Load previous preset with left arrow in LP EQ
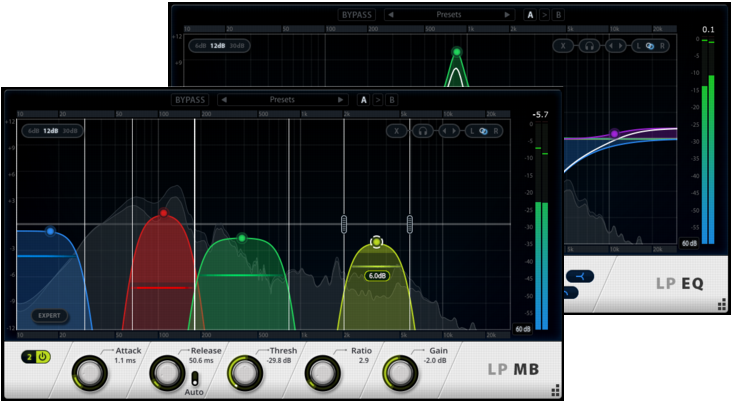Viewport: 731px width, 401px height. tap(391, 15)
